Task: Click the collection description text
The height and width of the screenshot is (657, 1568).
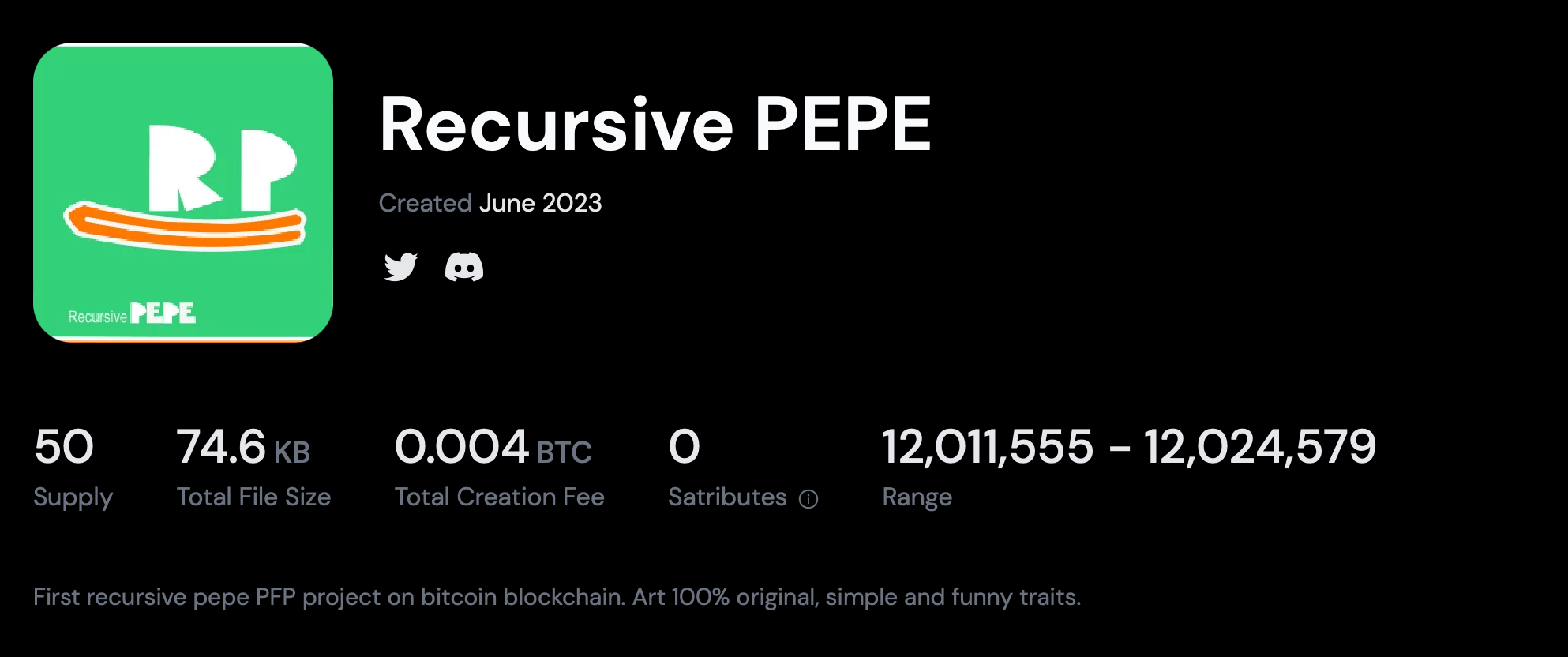Action: (557, 597)
